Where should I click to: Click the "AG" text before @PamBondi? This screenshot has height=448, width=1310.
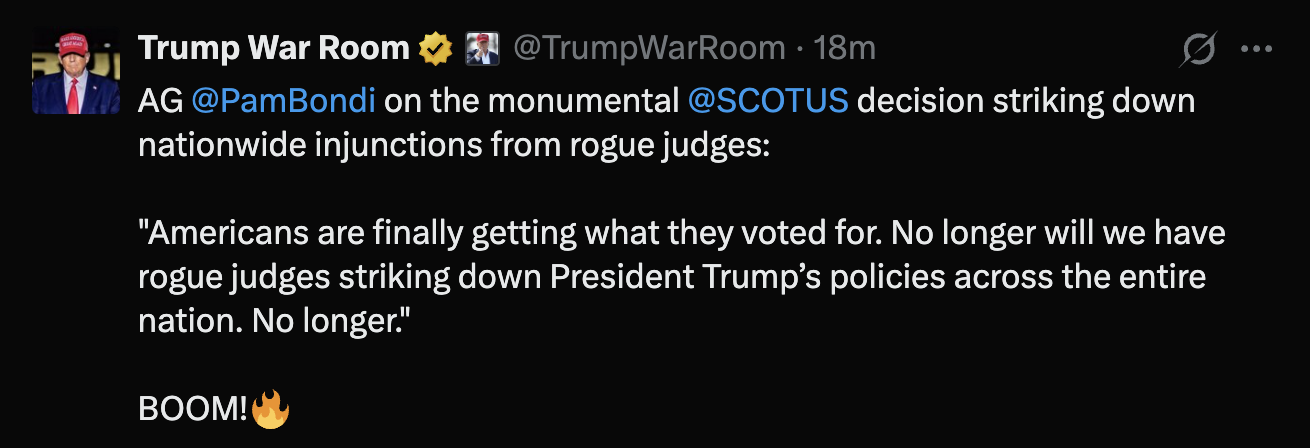coord(158,102)
